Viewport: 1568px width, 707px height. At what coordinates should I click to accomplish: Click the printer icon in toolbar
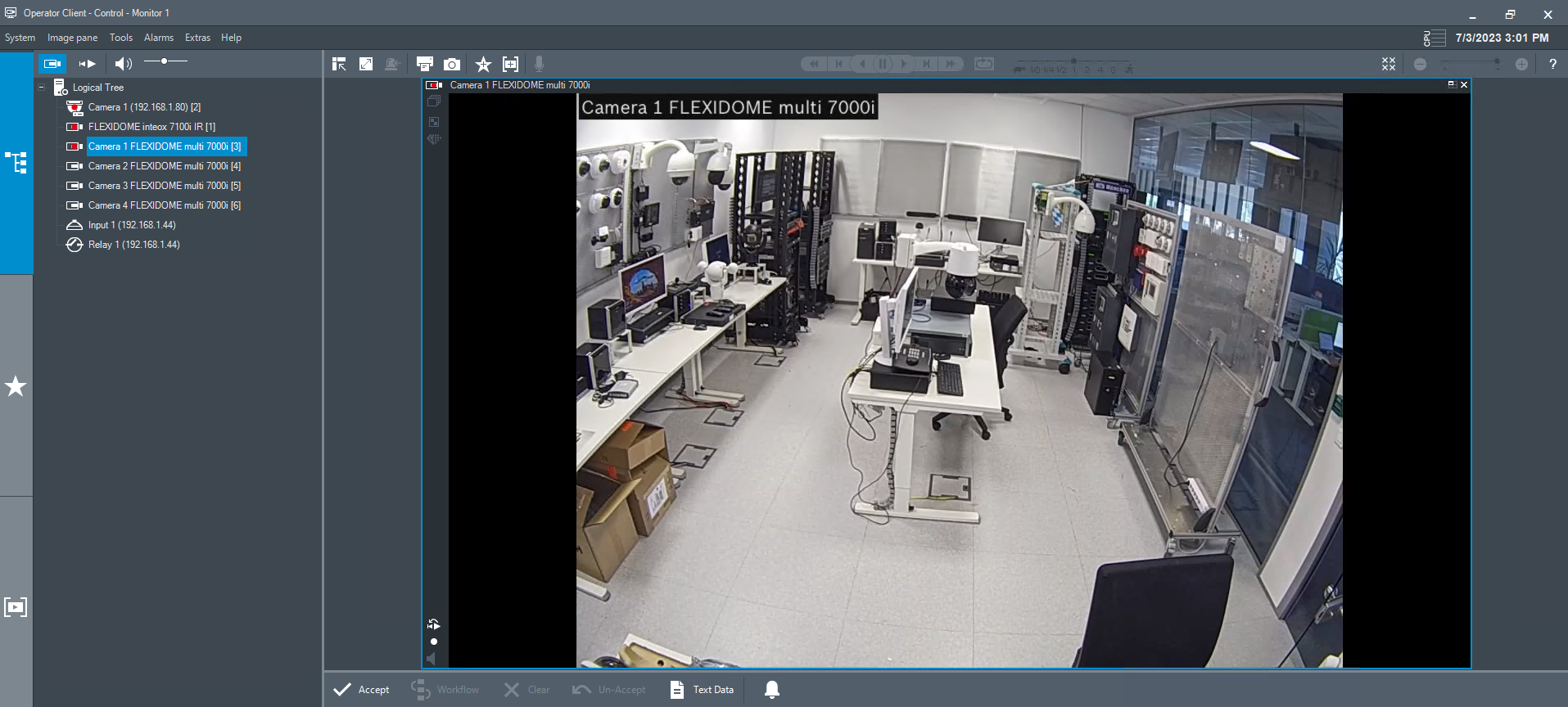(x=424, y=64)
